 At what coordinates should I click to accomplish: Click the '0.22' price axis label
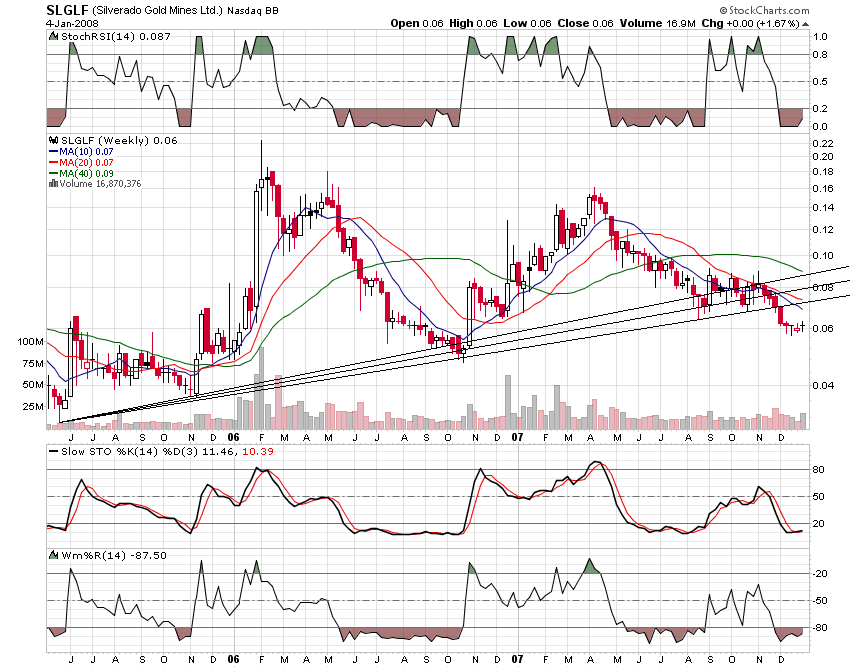tap(823, 143)
